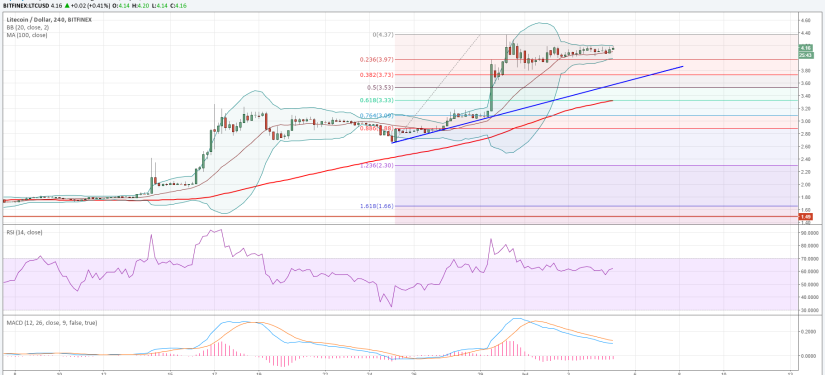Click the BITFINEX:LTCUSD symbol name
This screenshot has width=825, height=375.
pyautogui.click(x=25, y=5)
